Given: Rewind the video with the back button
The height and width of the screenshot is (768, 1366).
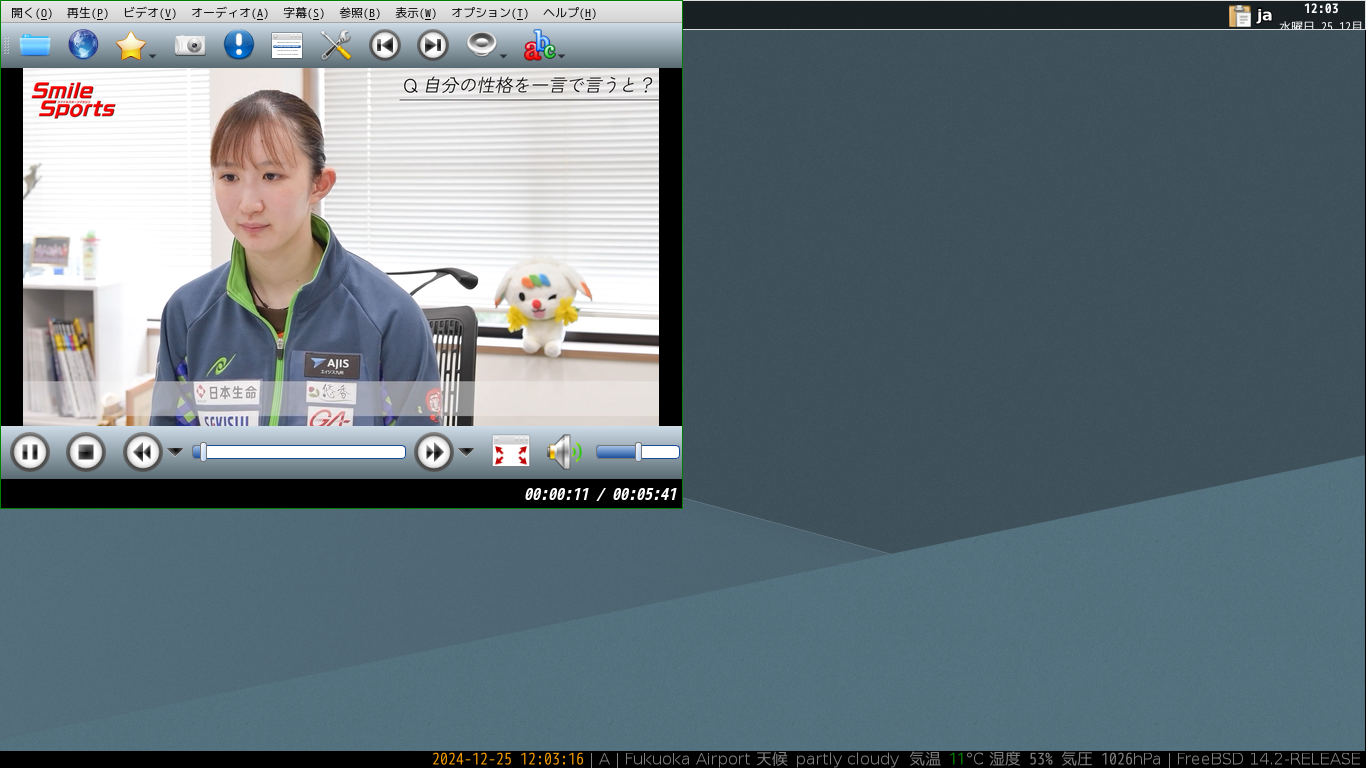Looking at the screenshot, I should coord(142,453).
